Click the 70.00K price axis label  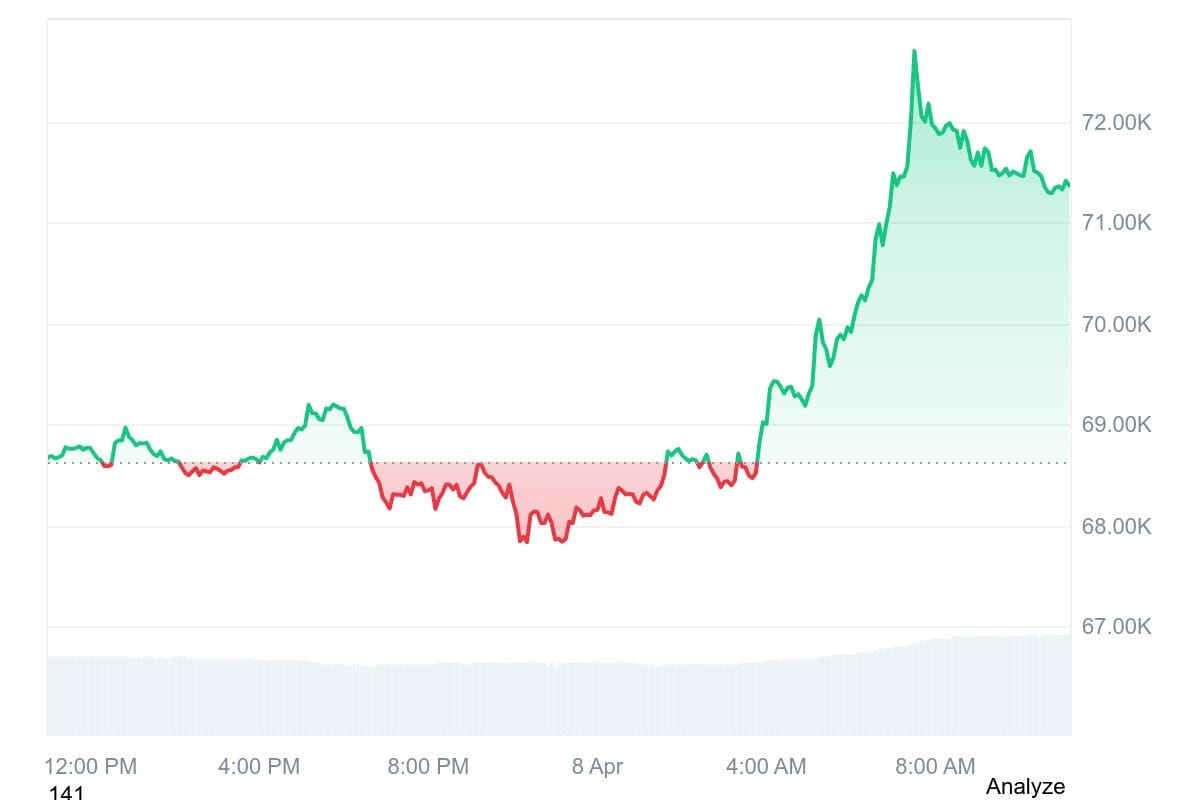click(x=1116, y=324)
